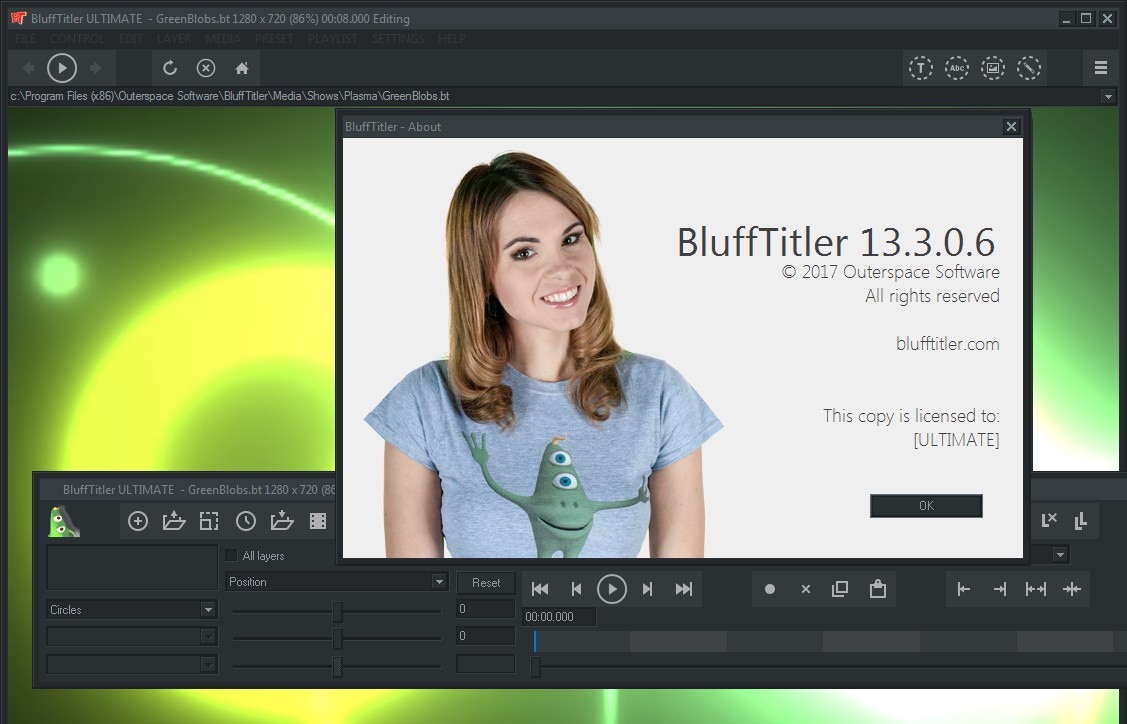Image resolution: width=1127 pixels, height=724 pixels.
Task: Click OK in the About dialog
Action: tap(926, 505)
